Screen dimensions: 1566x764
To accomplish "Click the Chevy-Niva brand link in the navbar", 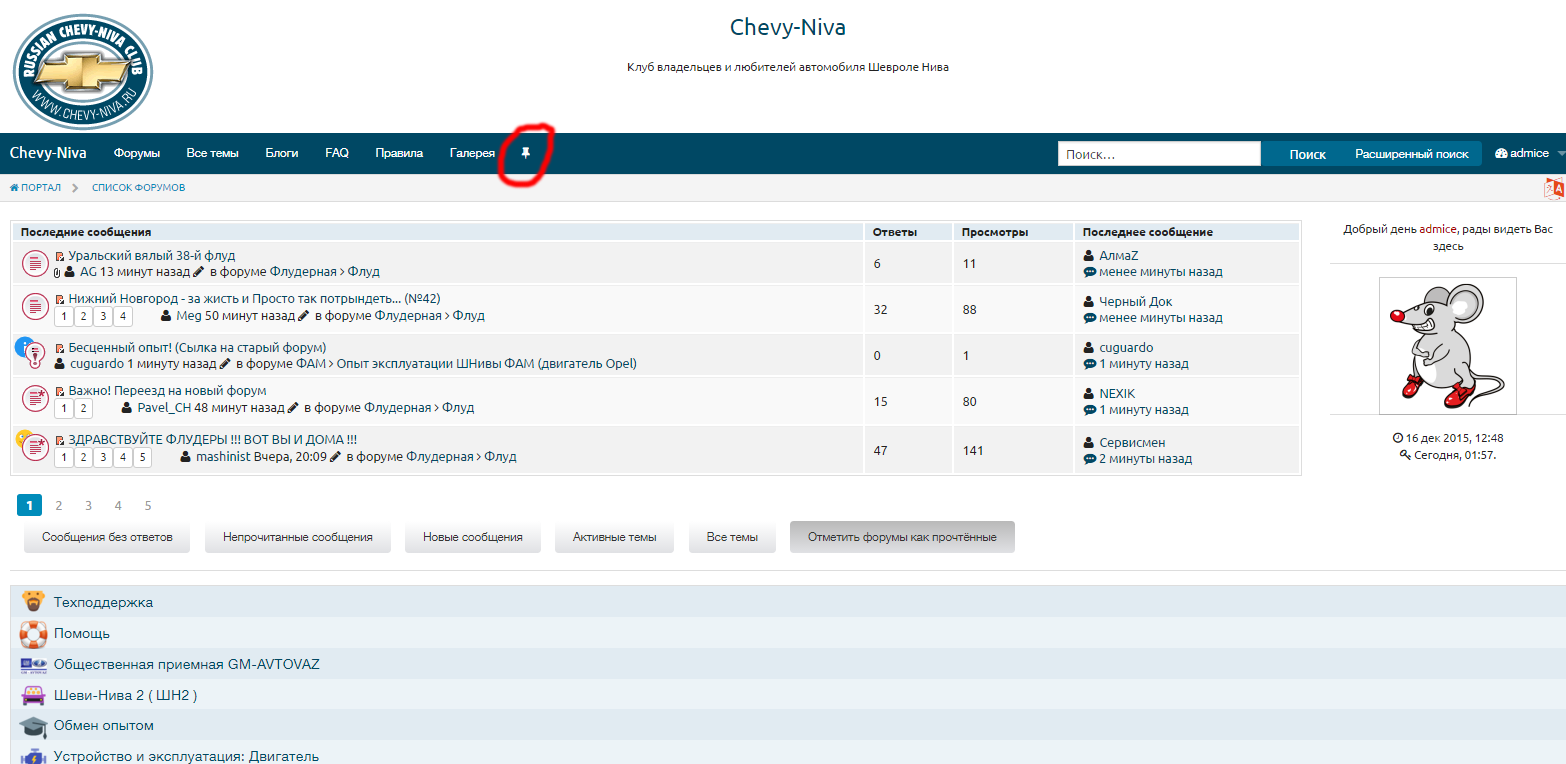I will (48, 153).
